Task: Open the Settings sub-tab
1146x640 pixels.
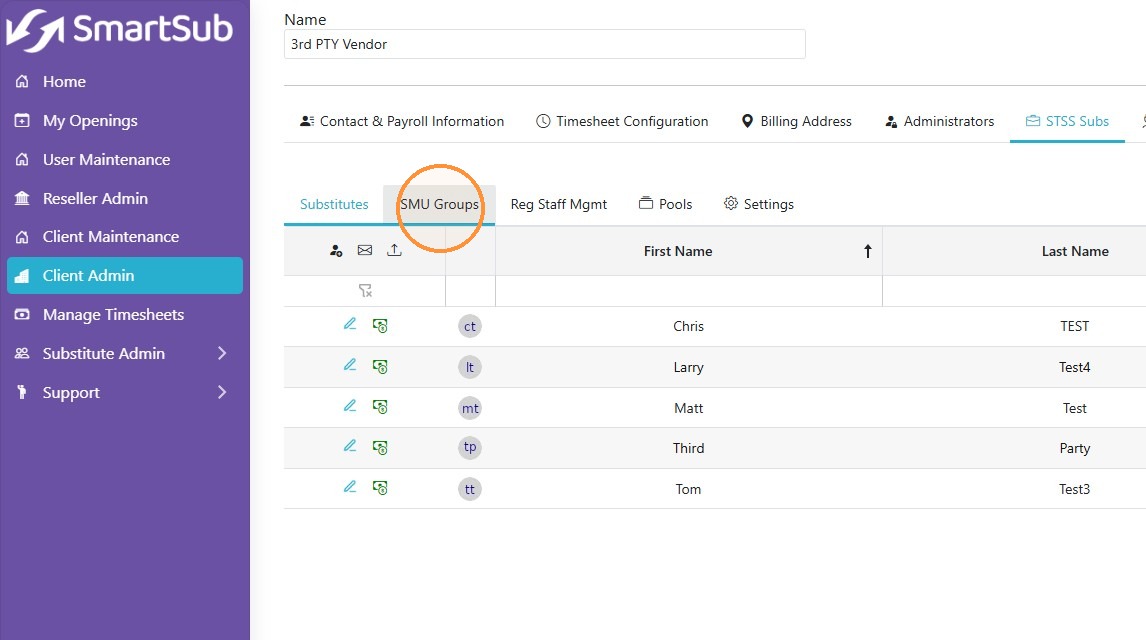Action: pyautogui.click(x=759, y=204)
